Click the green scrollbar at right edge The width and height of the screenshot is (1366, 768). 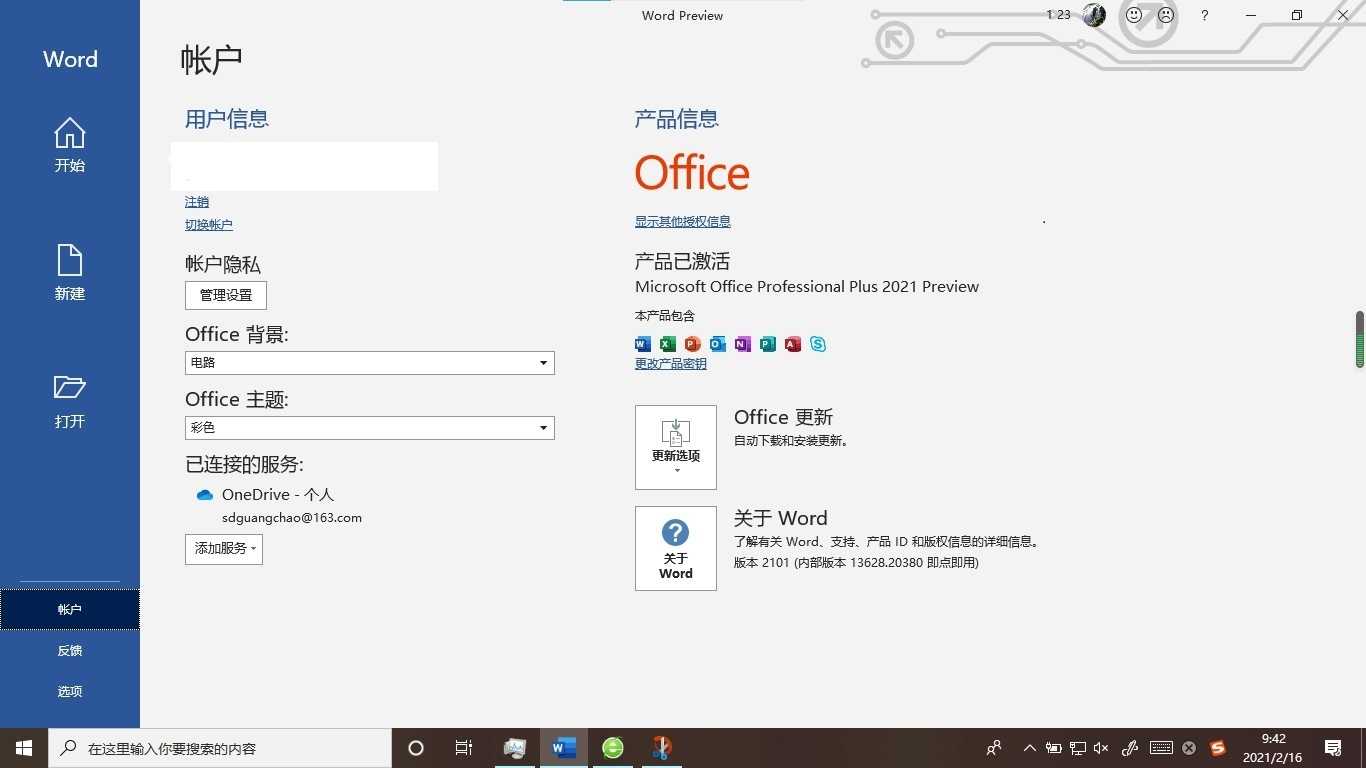1360,340
